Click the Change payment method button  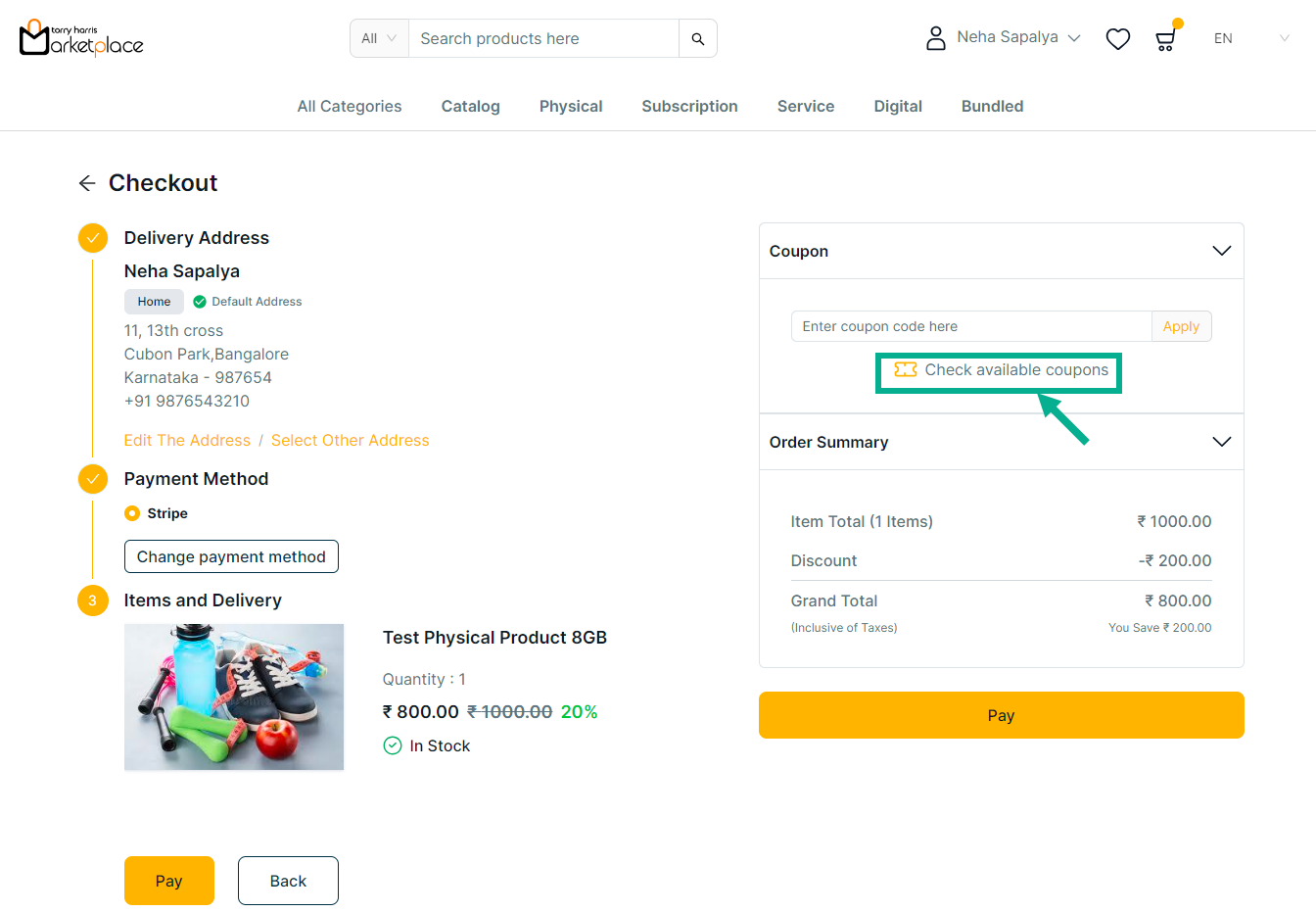point(231,556)
